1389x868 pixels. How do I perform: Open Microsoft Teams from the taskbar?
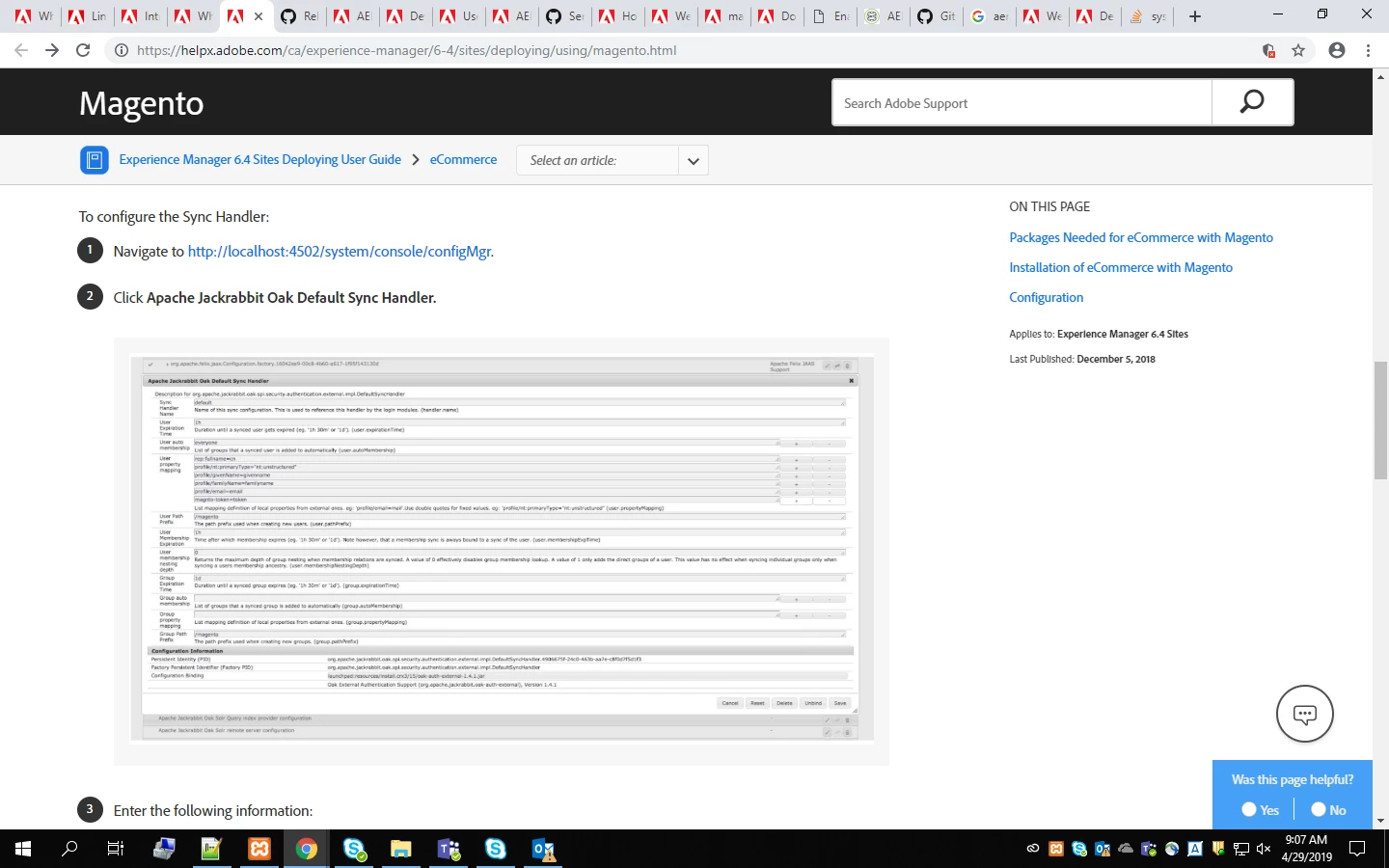449,849
